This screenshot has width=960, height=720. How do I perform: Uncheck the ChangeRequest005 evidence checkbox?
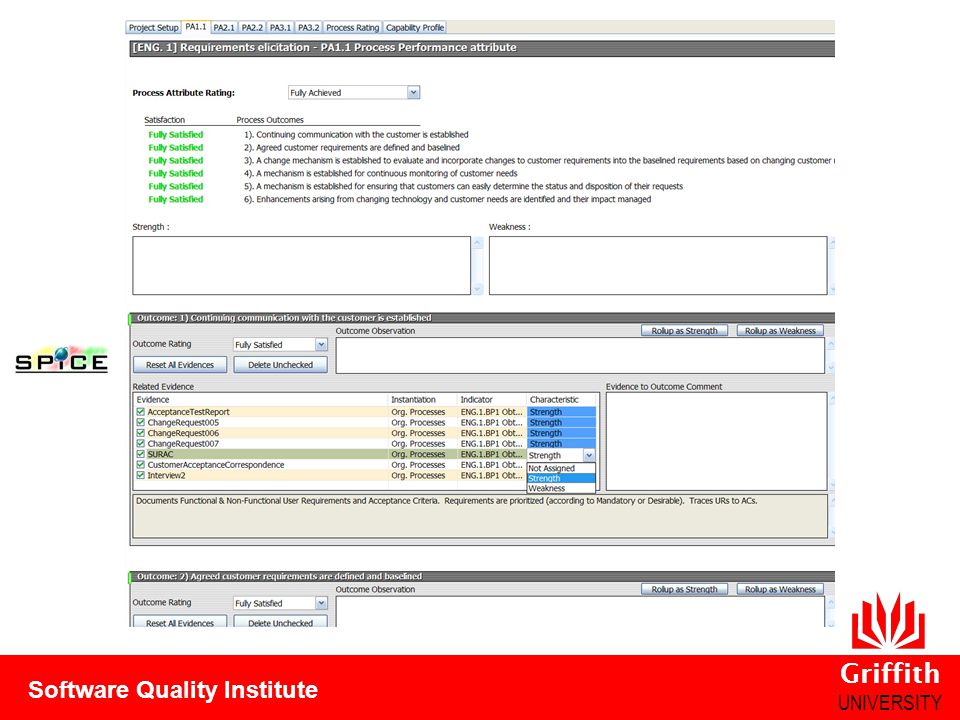point(141,422)
